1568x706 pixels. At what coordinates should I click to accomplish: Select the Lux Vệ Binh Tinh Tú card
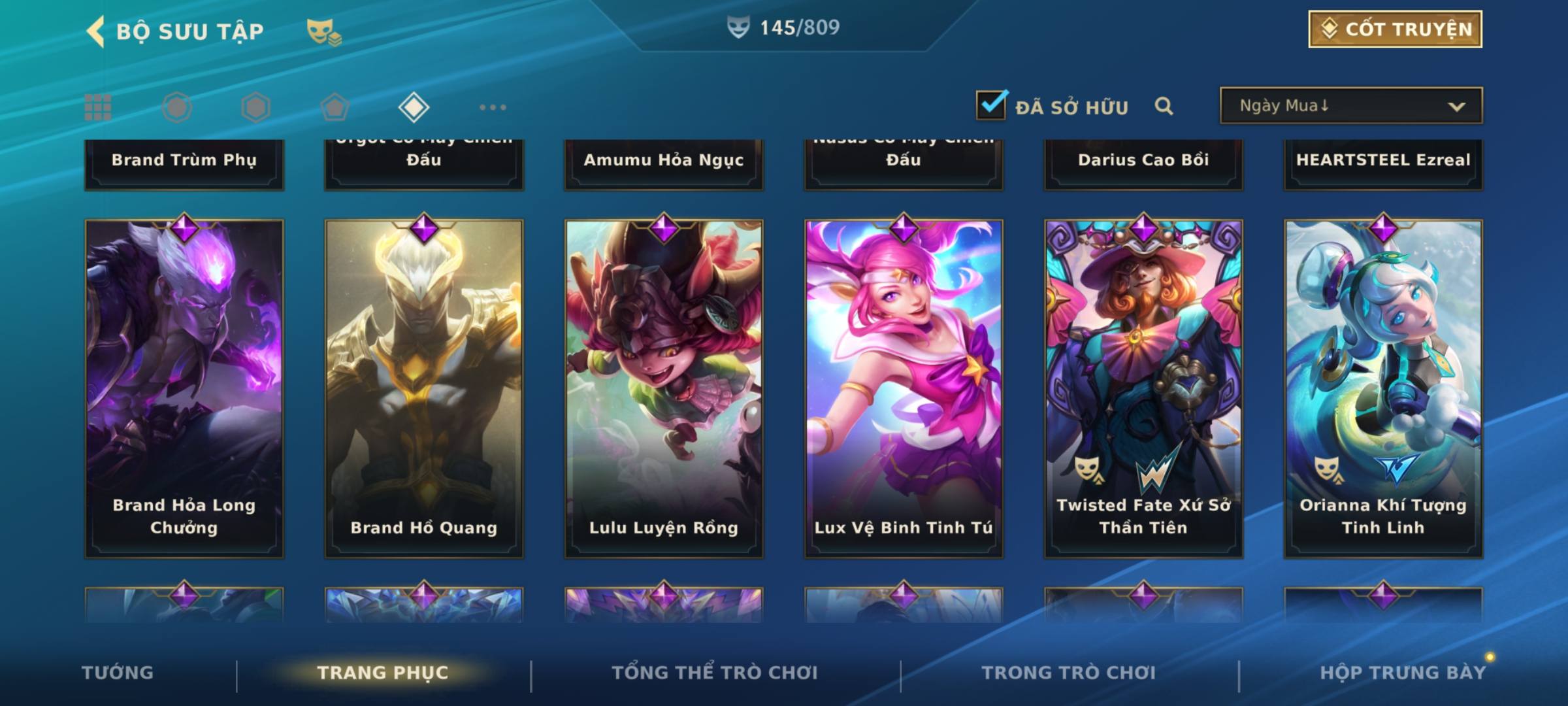904,388
